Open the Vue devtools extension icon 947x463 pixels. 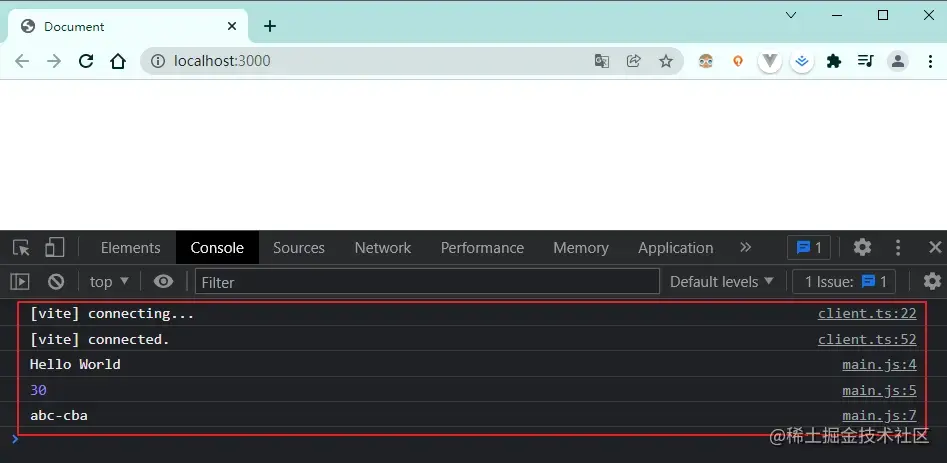[x=769, y=61]
